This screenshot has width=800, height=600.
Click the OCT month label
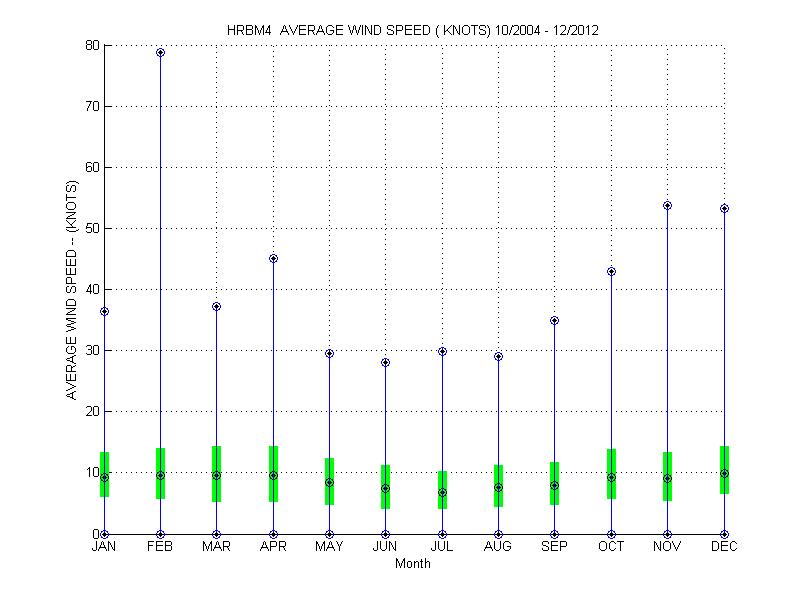611,546
